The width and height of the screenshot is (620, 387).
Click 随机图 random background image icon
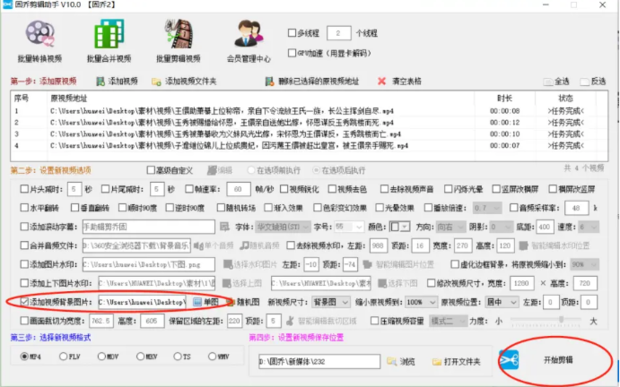[x=230, y=302]
